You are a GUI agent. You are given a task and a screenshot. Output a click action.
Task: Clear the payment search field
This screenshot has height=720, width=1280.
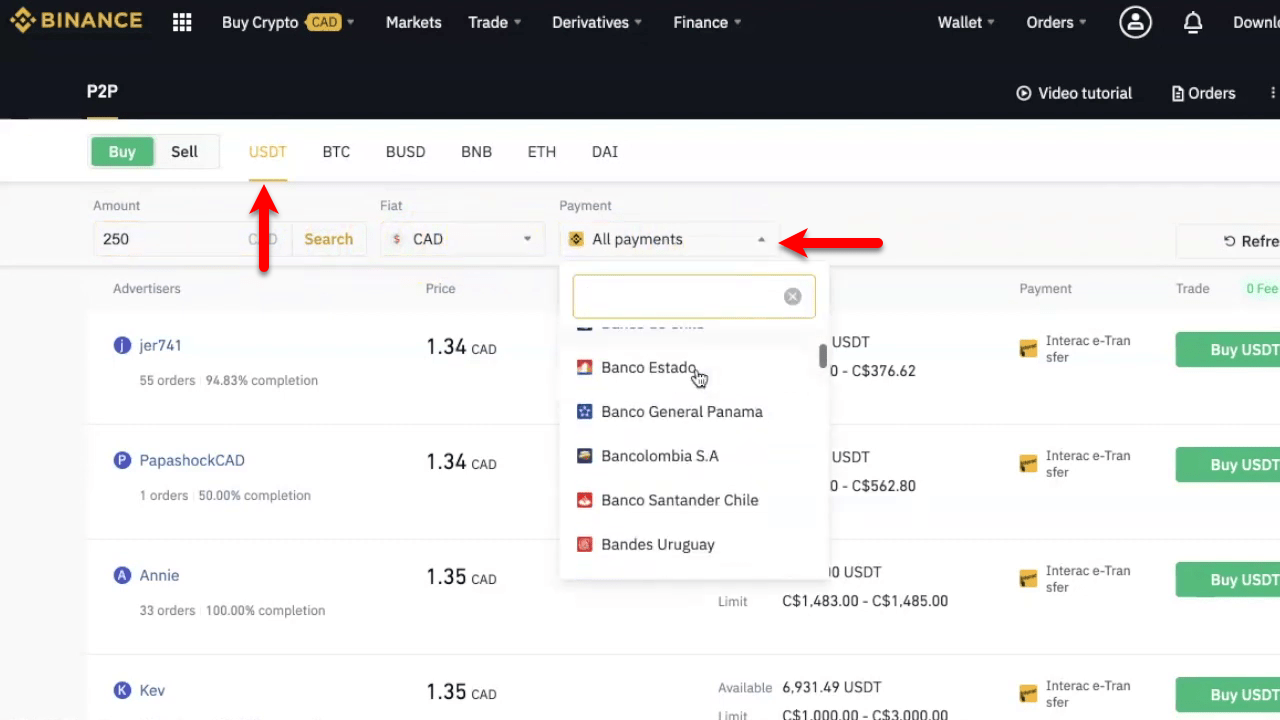pyautogui.click(x=793, y=297)
